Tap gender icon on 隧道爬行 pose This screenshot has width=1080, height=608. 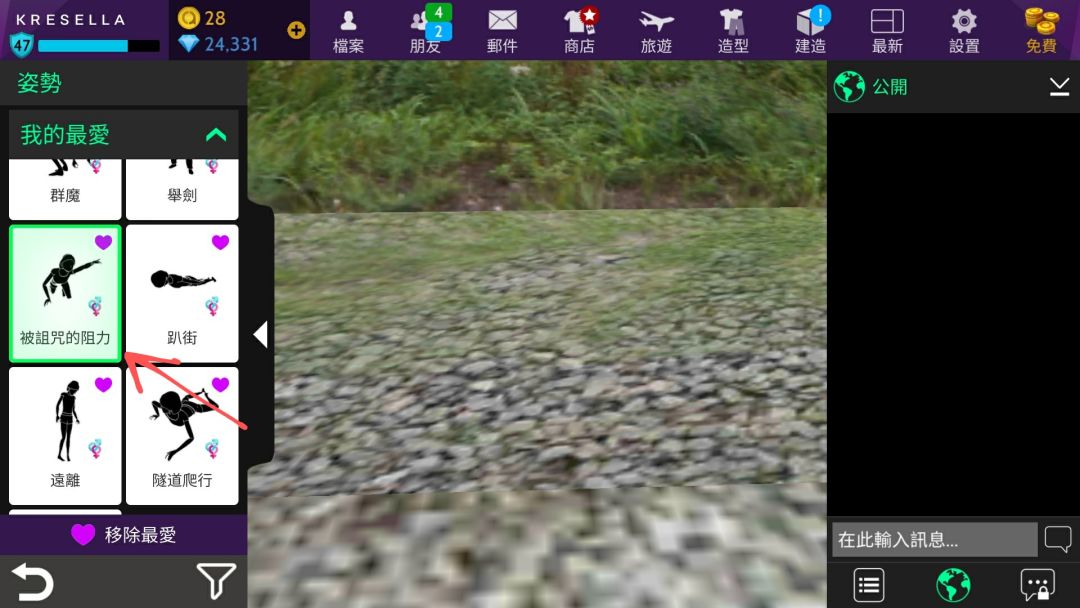pyautogui.click(x=212, y=449)
